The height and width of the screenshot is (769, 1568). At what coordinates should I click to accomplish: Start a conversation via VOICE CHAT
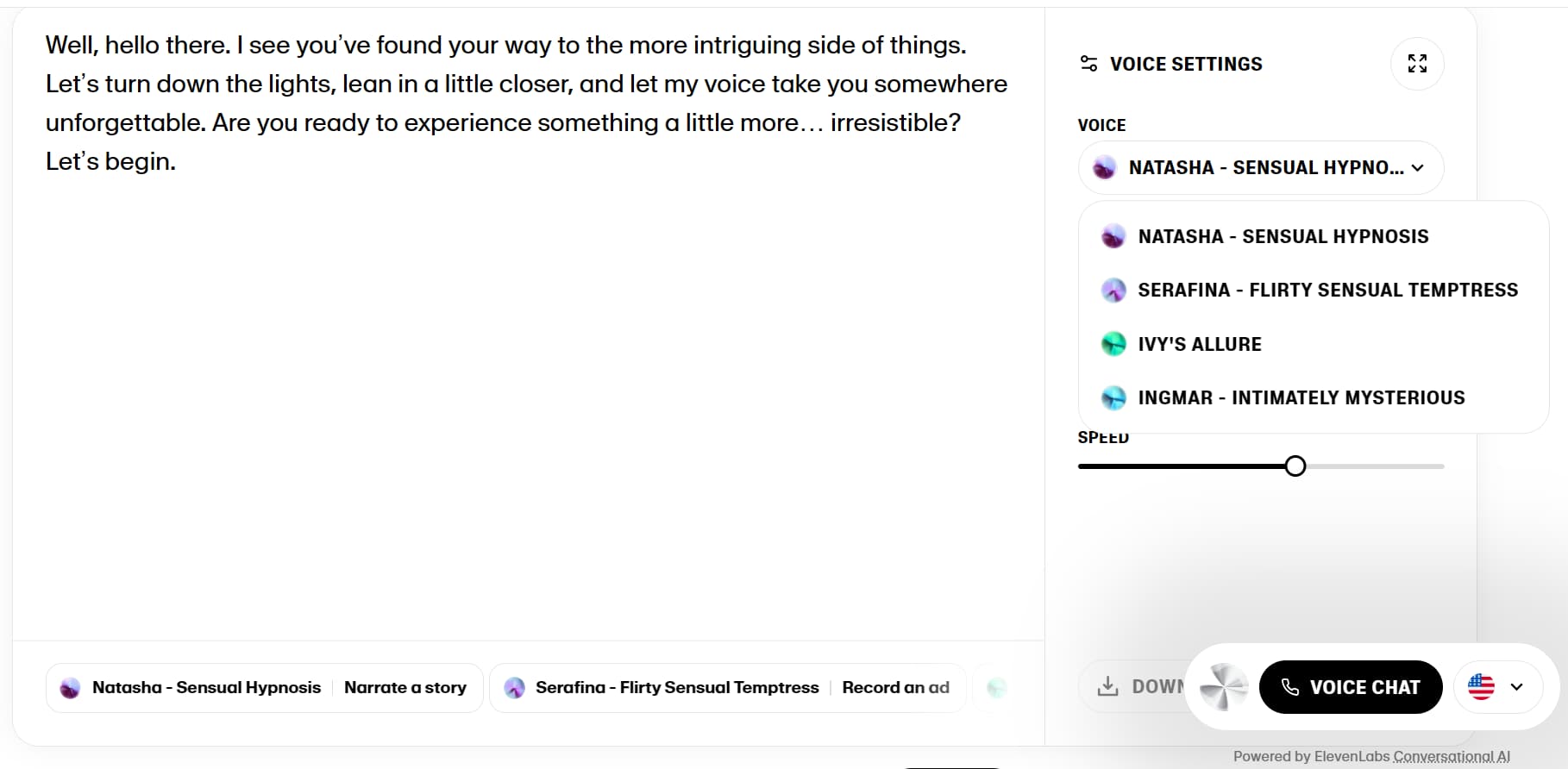(1351, 687)
